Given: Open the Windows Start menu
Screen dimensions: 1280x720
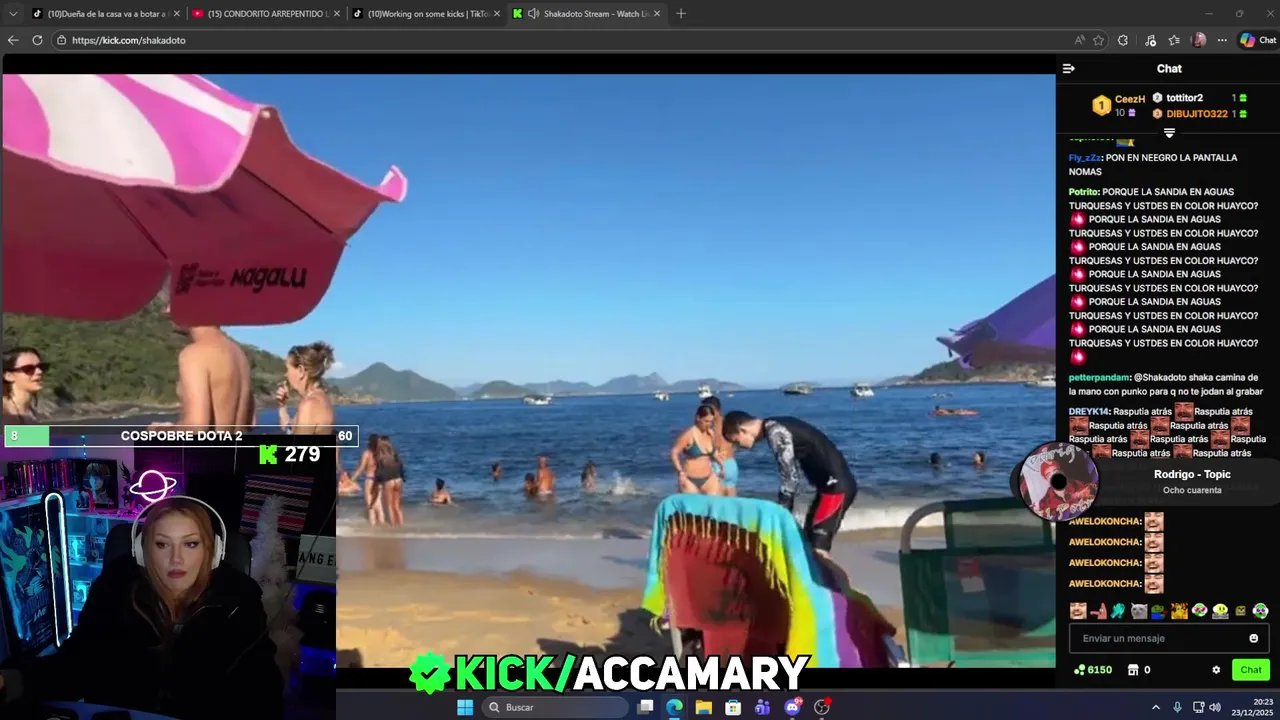Looking at the screenshot, I should [x=465, y=707].
